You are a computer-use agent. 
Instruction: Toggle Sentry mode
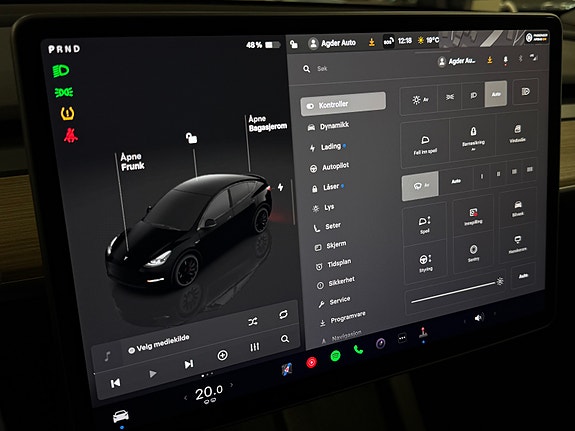pos(473,253)
